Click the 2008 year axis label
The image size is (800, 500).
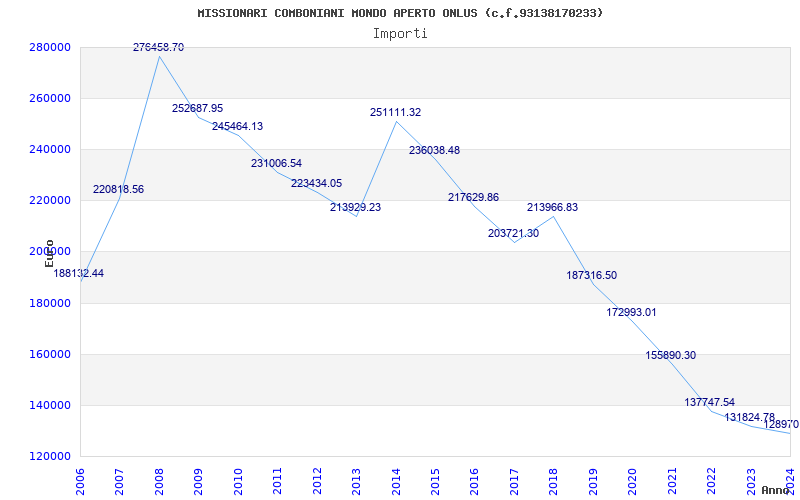click(x=159, y=480)
